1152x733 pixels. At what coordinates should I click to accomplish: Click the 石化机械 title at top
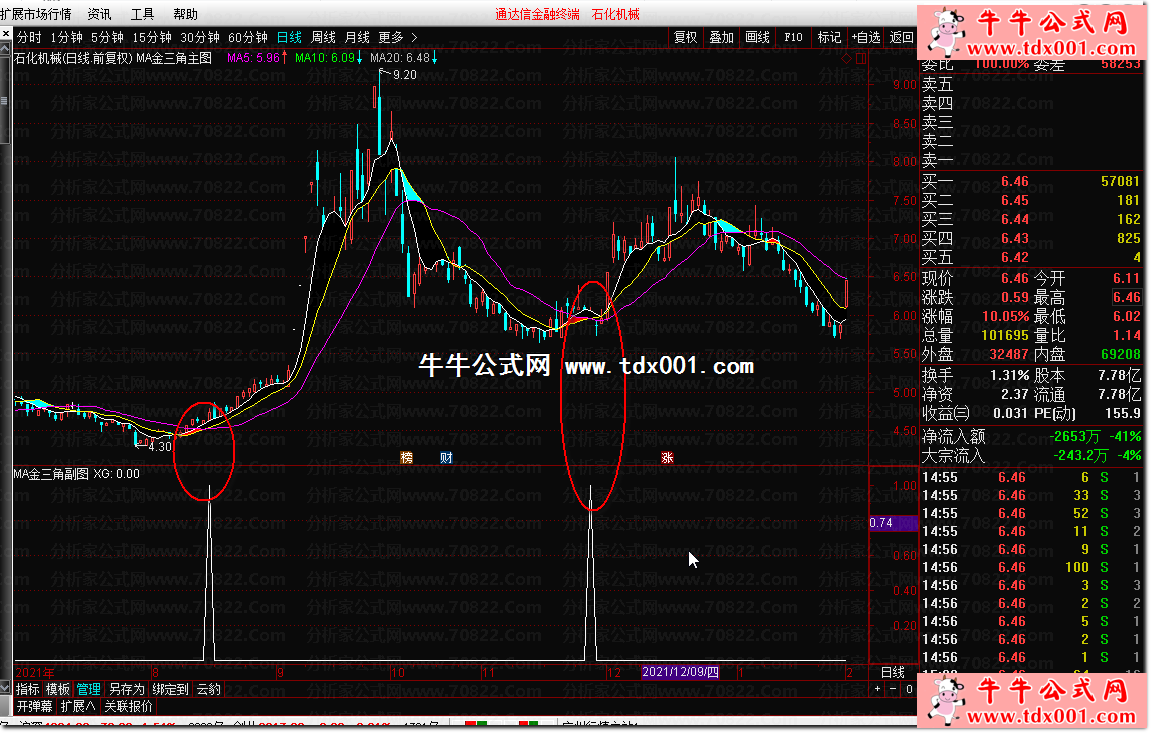[616, 14]
